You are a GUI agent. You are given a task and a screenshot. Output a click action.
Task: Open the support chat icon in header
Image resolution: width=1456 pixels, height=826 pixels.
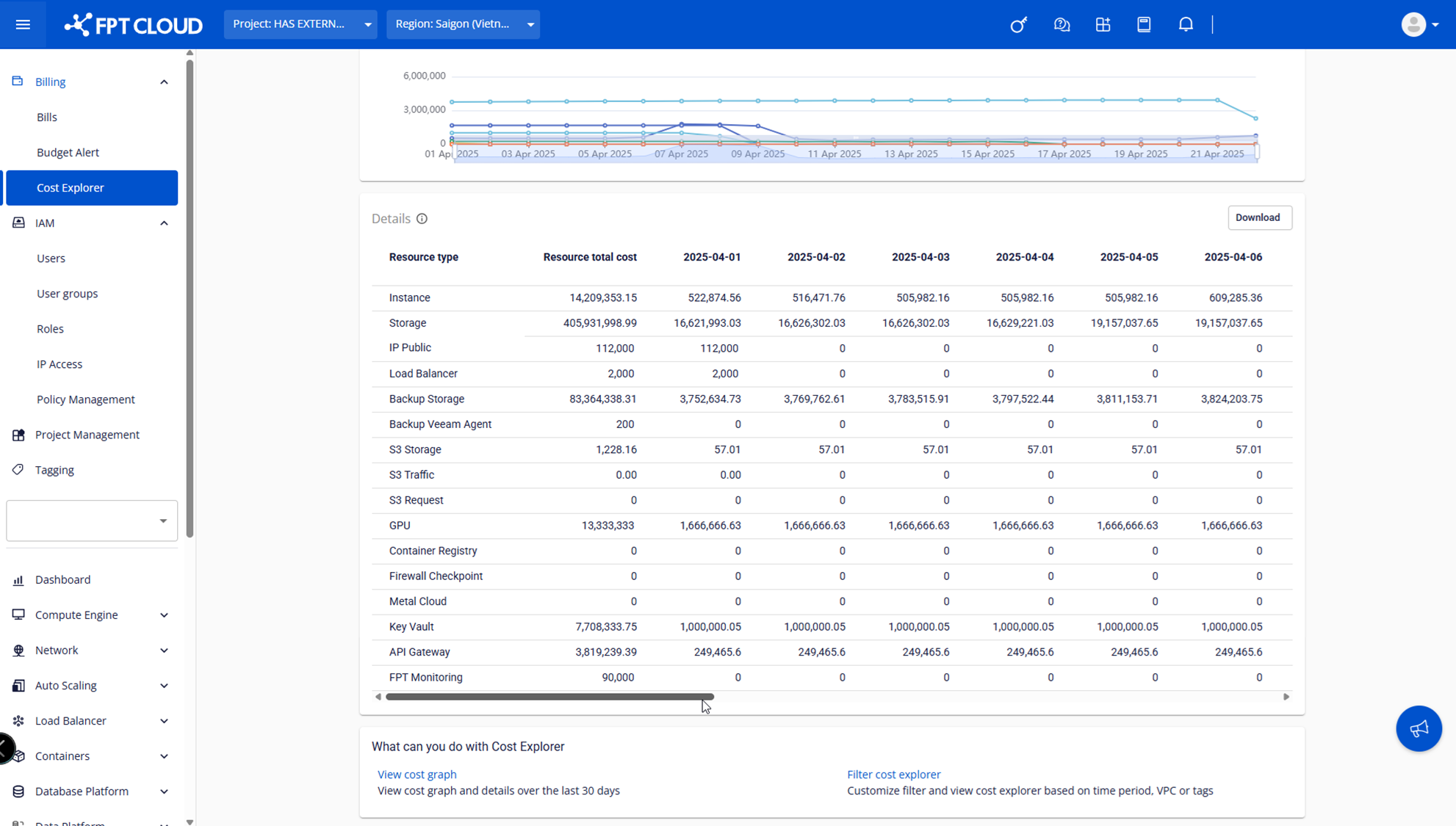(1061, 24)
